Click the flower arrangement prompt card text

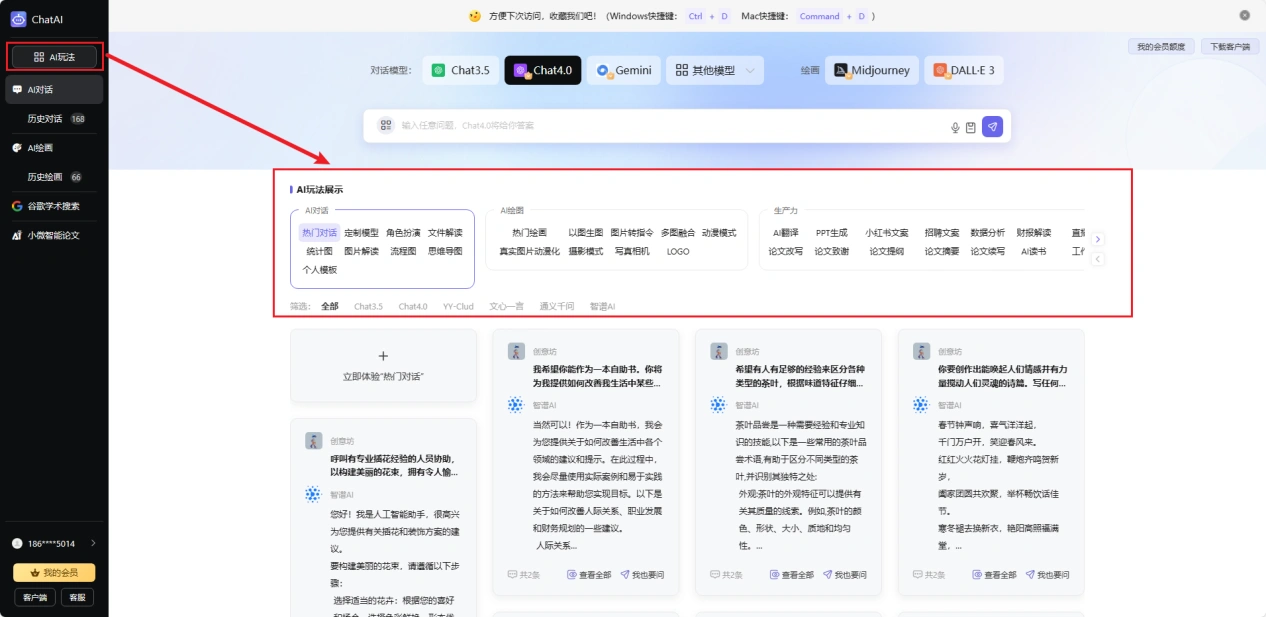[x=394, y=465]
